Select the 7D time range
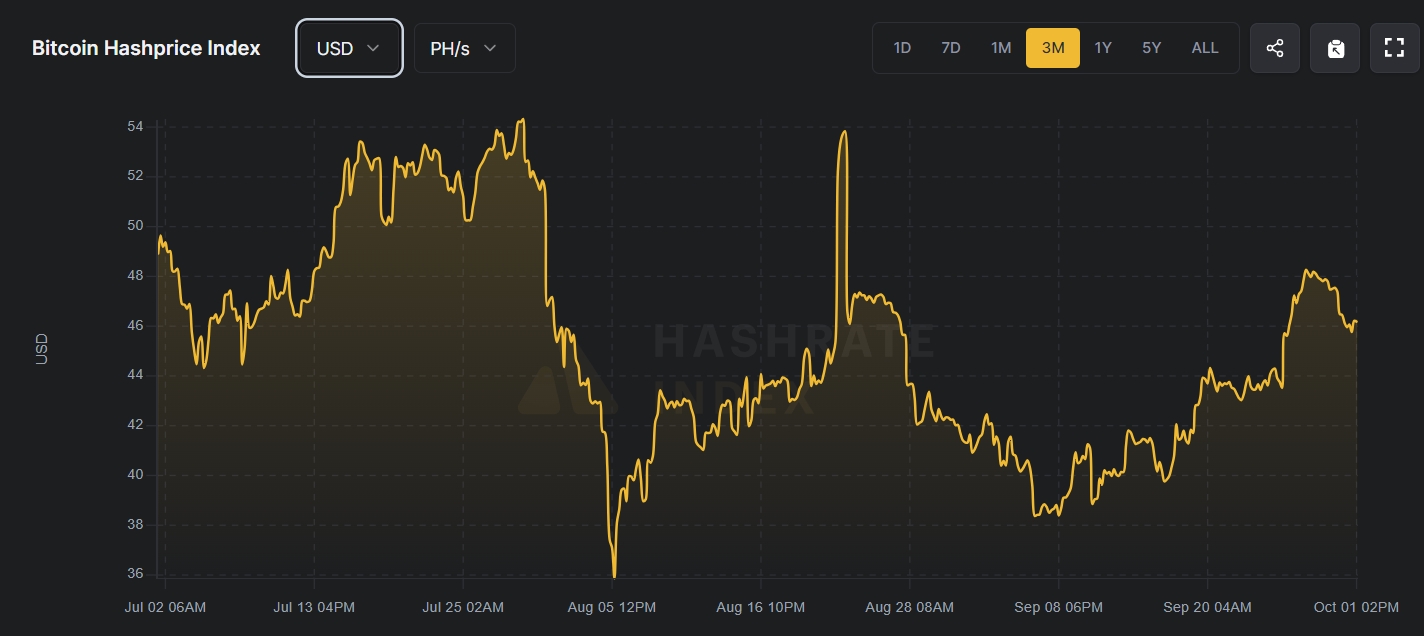 coord(951,48)
